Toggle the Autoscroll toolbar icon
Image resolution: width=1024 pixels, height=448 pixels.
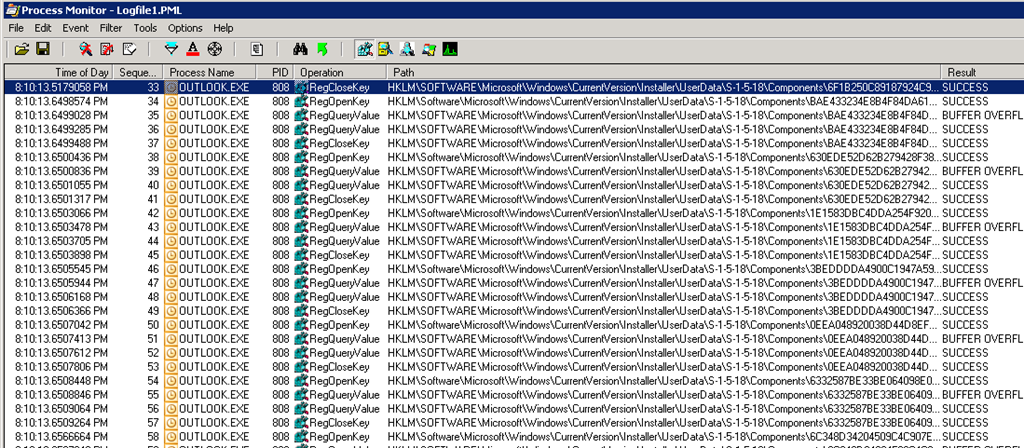(x=108, y=48)
